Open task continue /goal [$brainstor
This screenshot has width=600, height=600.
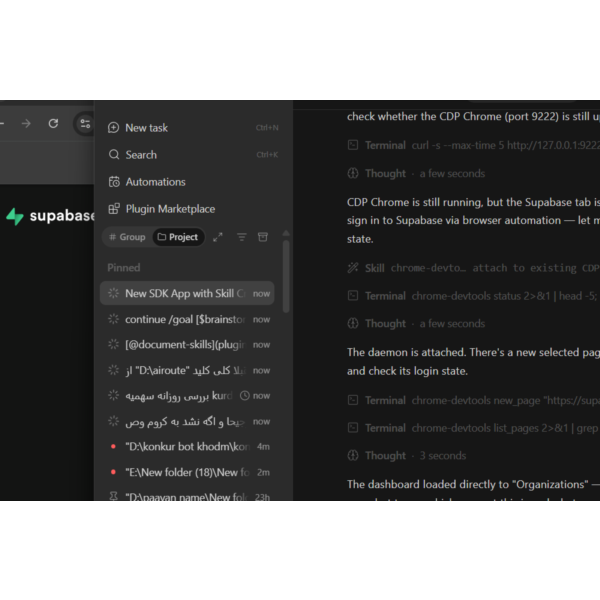click(187, 319)
